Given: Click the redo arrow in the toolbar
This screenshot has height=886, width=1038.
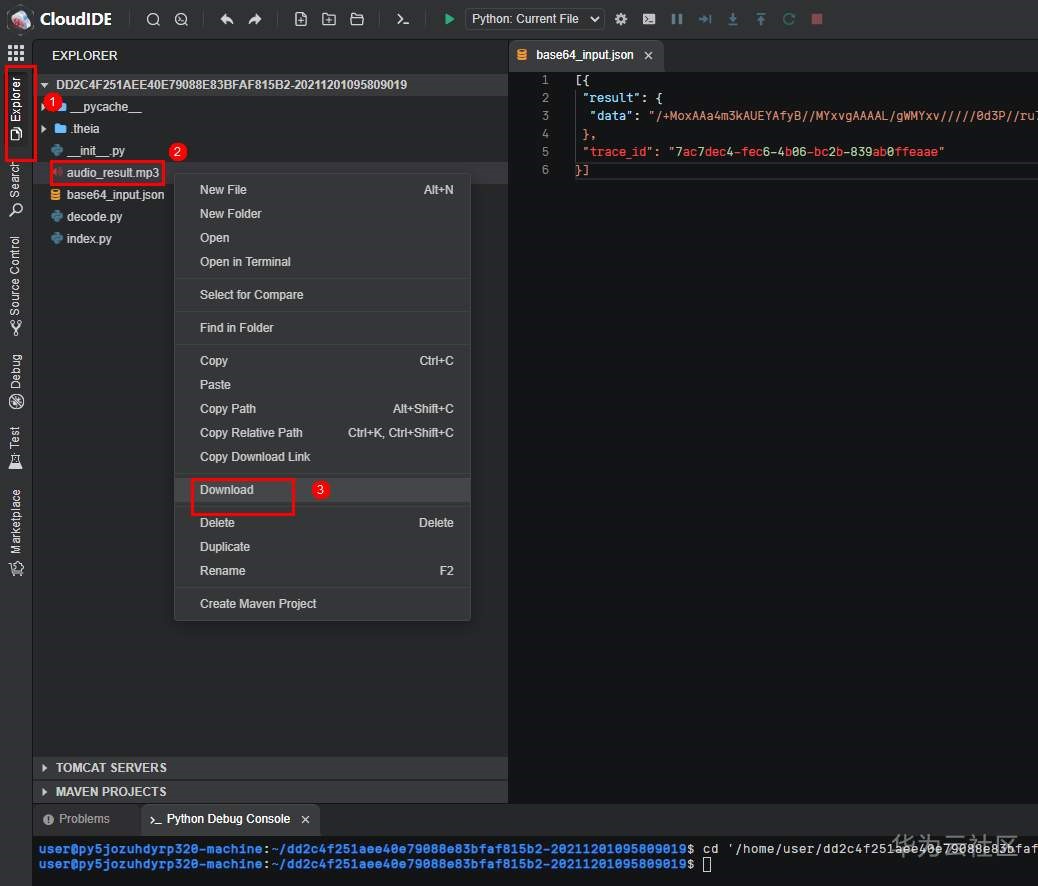Looking at the screenshot, I should (255, 19).
